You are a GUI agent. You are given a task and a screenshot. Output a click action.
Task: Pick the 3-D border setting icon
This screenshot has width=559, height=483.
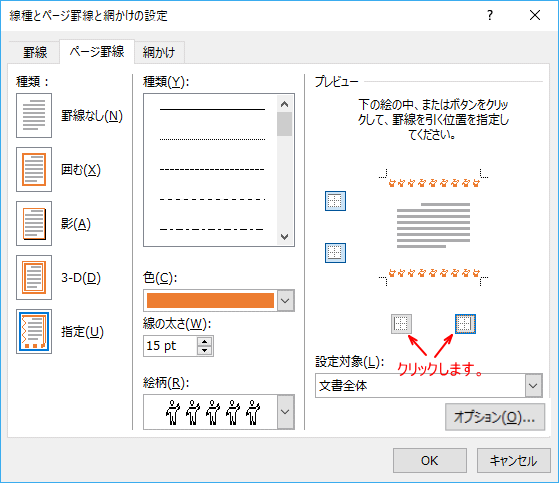pos(34,277)
